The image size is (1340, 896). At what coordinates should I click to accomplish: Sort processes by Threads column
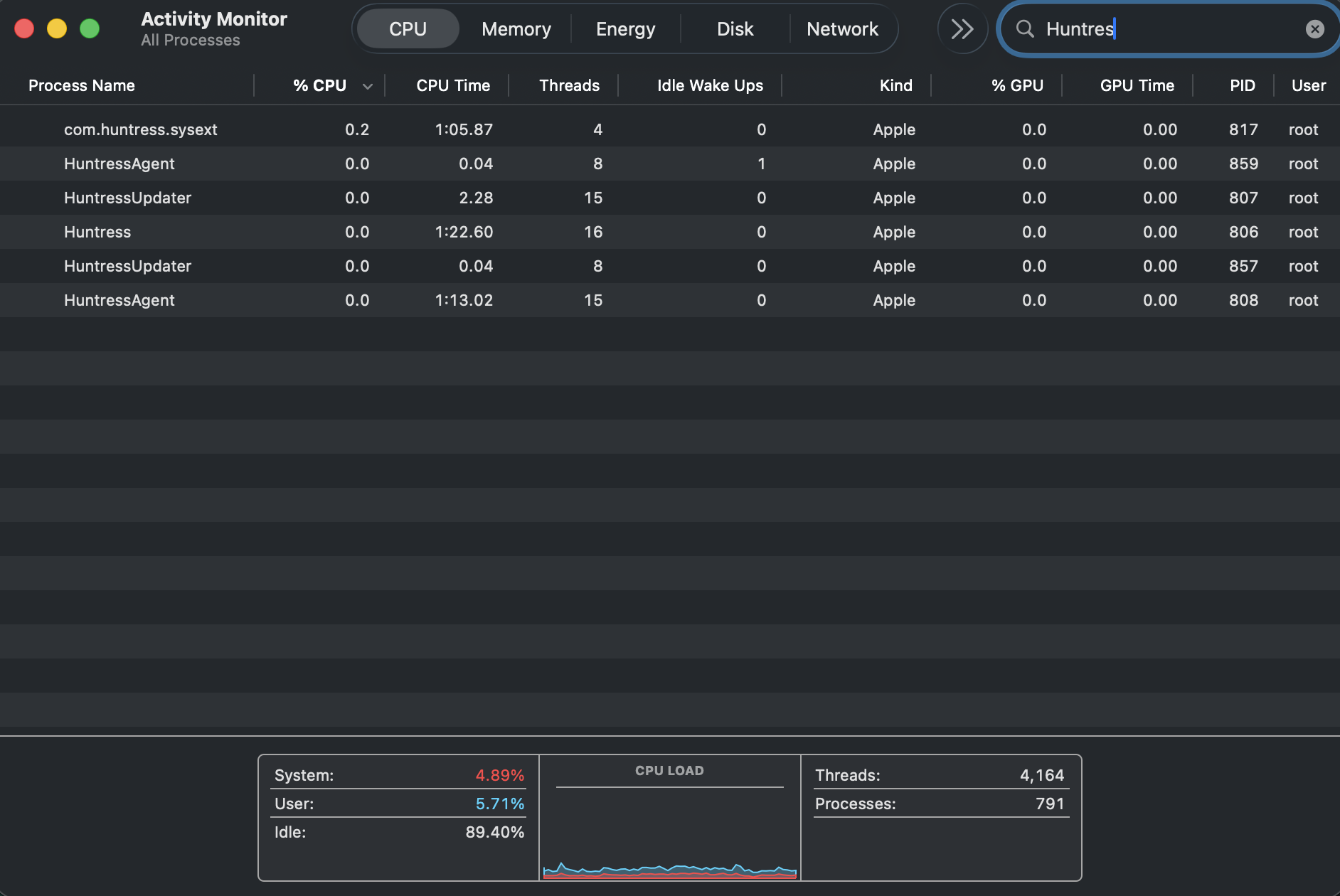(x=570, y=86)
